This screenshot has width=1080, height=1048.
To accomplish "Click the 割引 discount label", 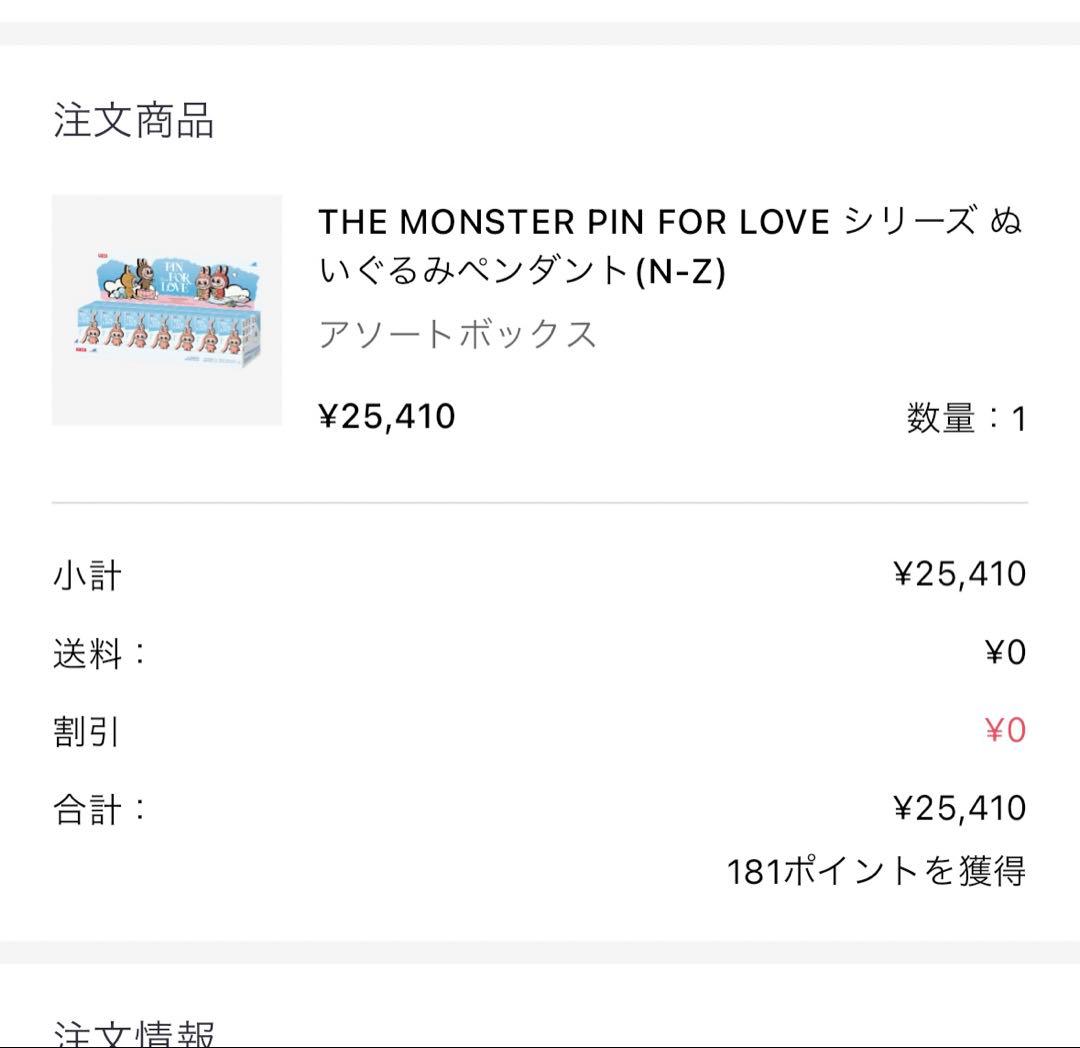I will tap(87, 732).
